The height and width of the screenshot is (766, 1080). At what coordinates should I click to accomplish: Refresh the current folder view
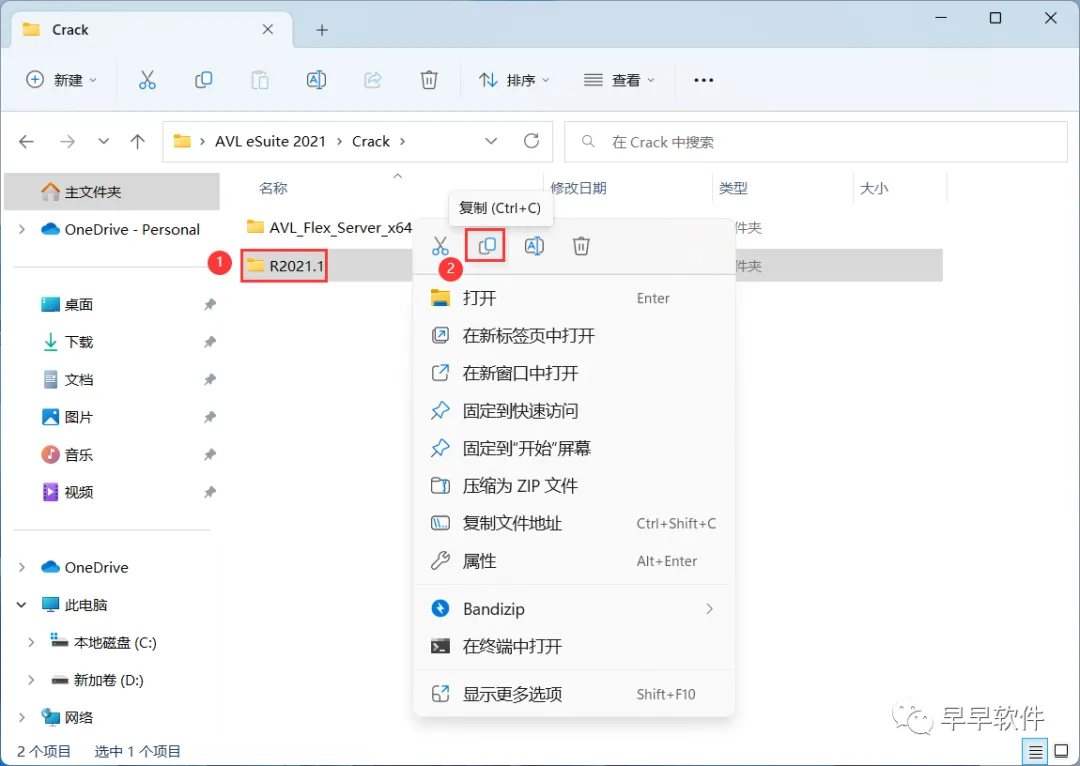(531, 141)
